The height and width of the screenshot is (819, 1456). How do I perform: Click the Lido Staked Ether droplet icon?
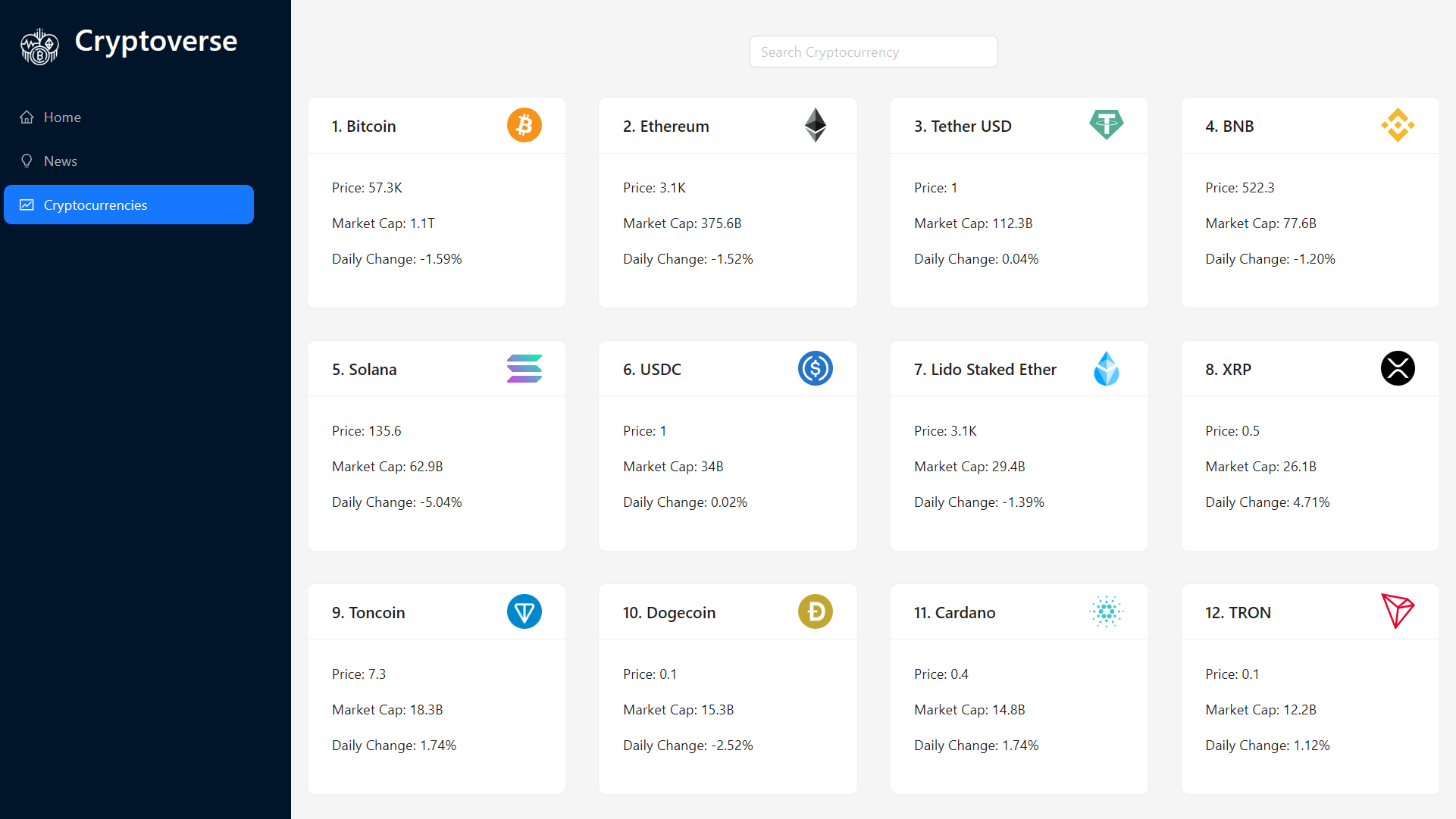click(1106, 368)
